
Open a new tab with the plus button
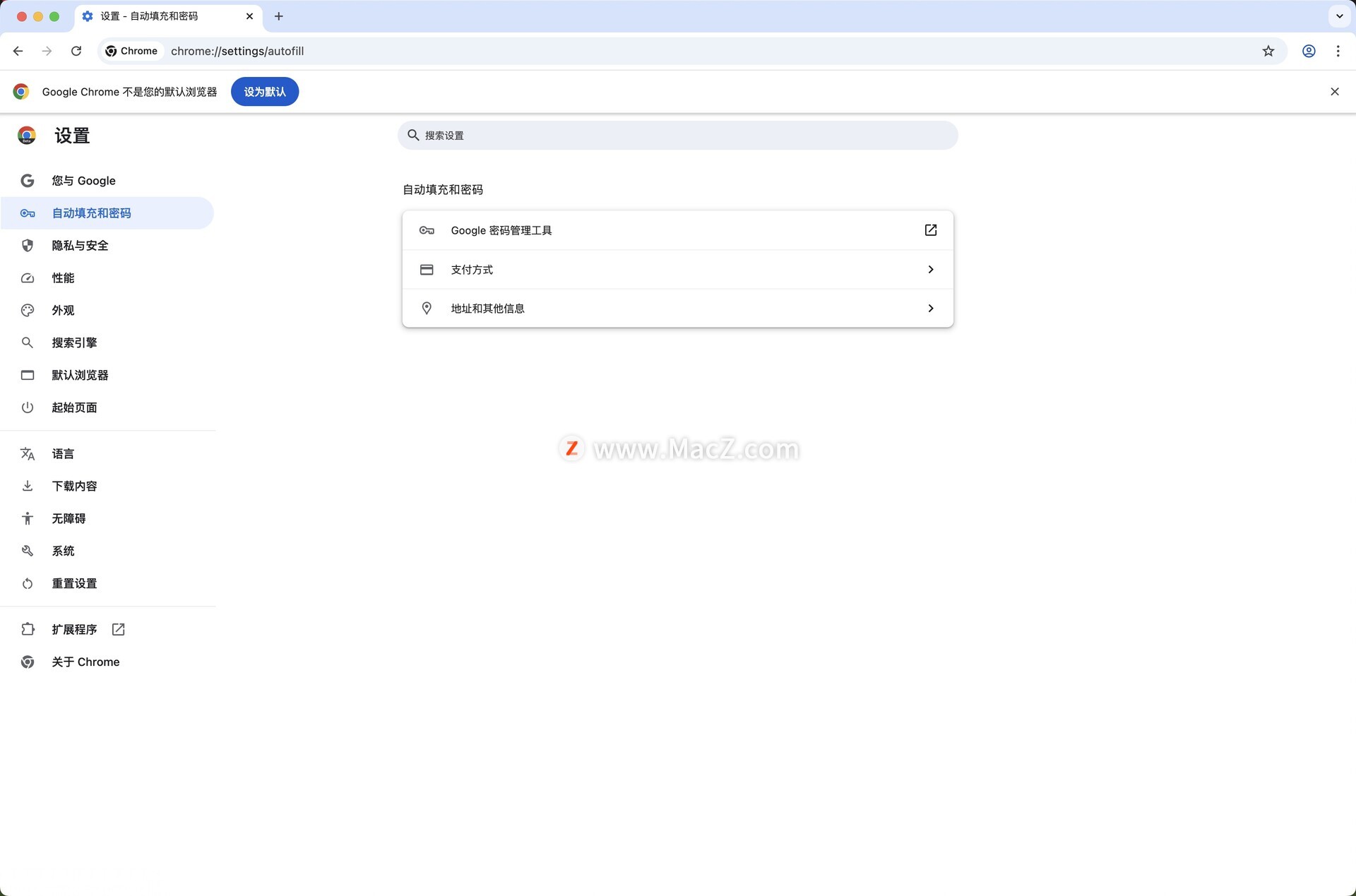279,16
